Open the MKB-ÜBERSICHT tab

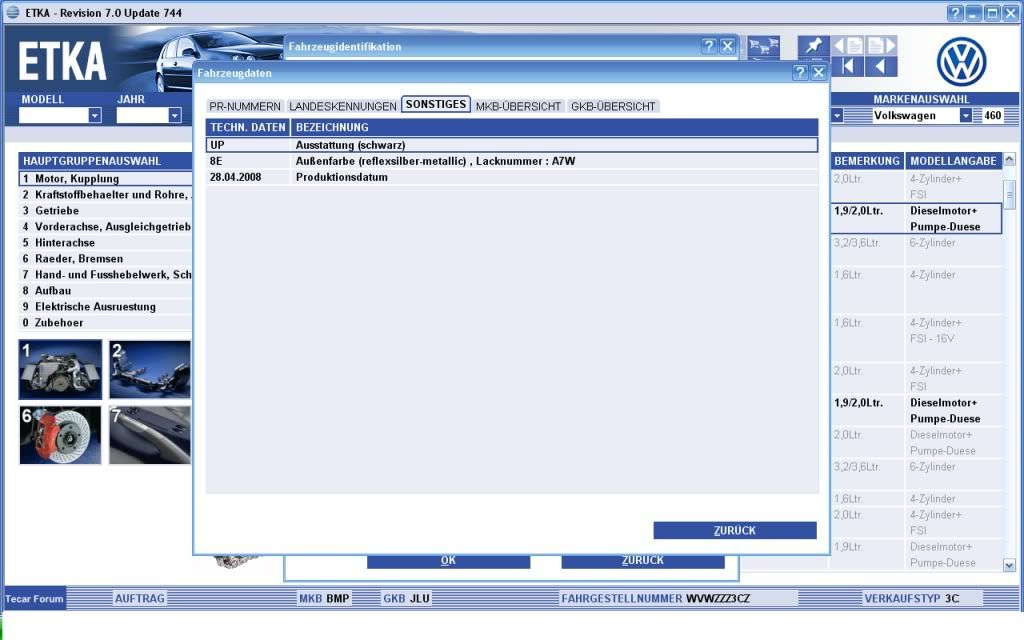[x=519, y=106]
